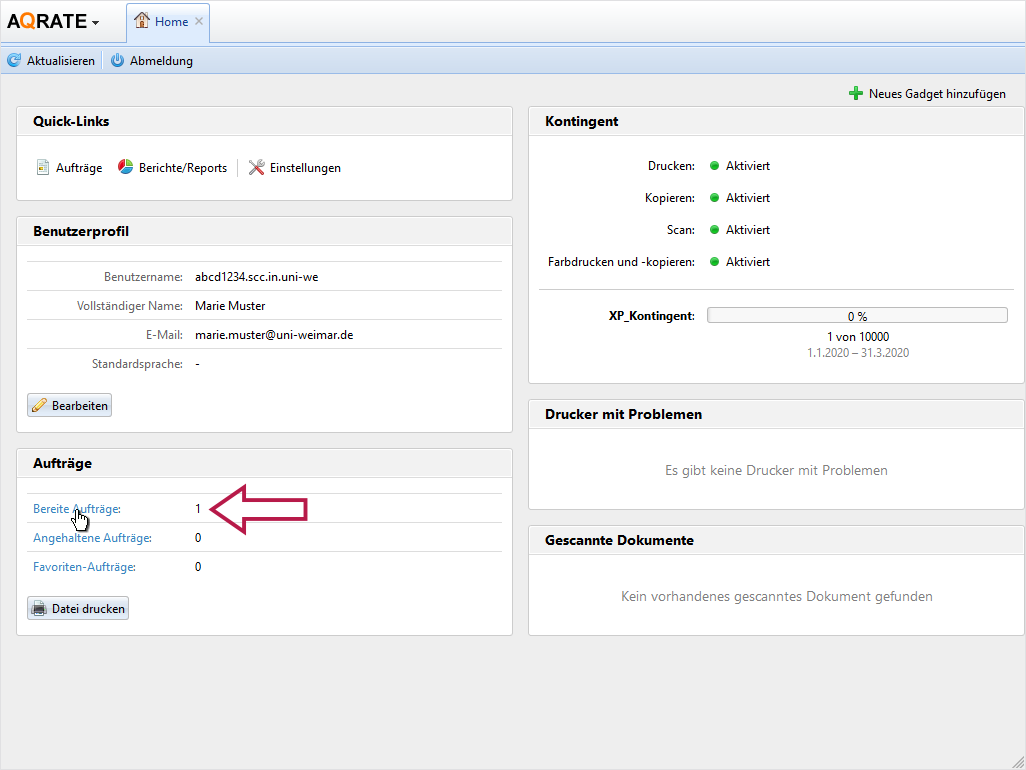1026x770 pixels.
Task: Open Berichte/Reports pie chart icon
Action: (126, 168)
